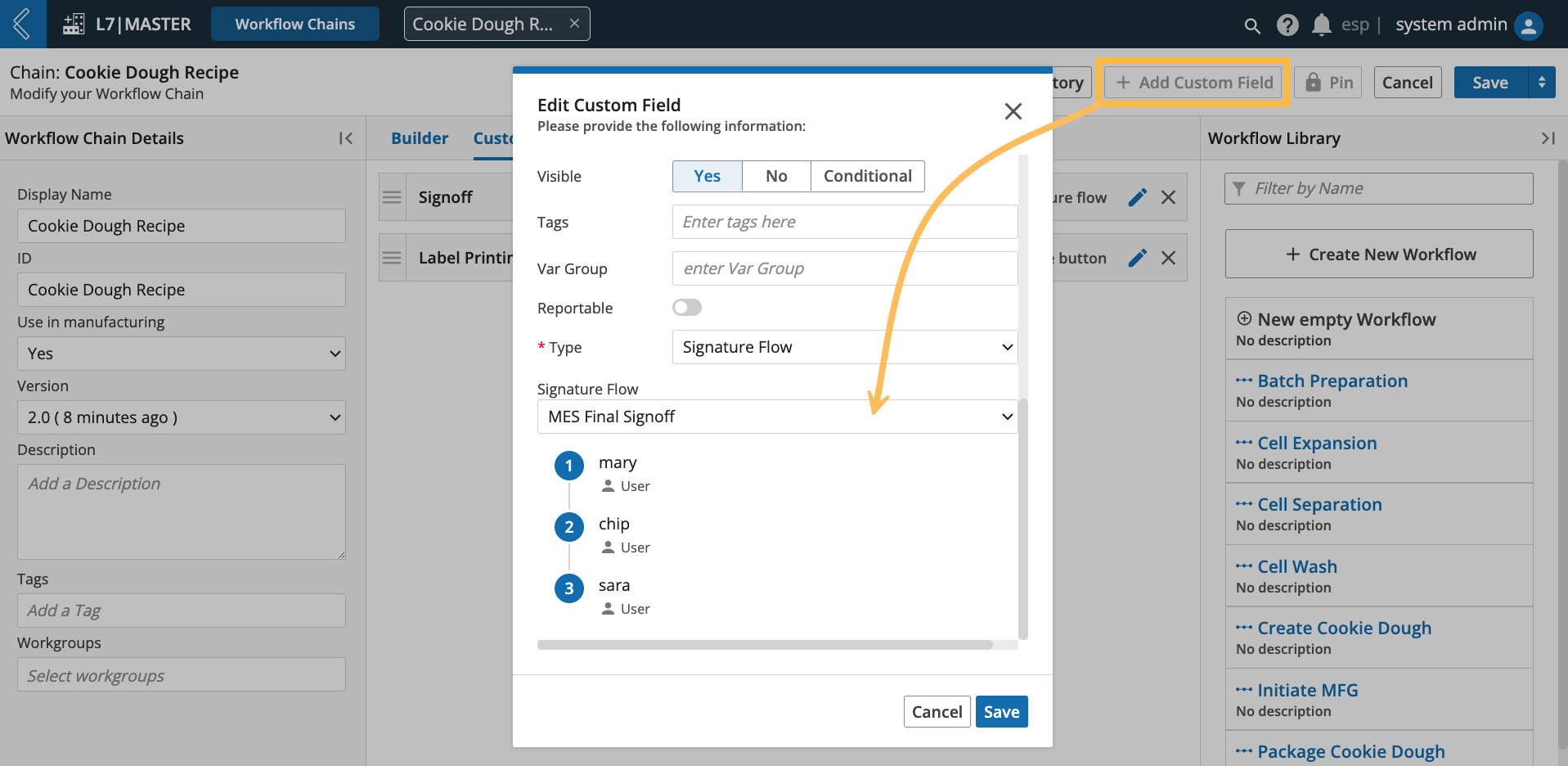
Task: Click the dialog vertical scrollbar
Action: (x=1023, y=519)
